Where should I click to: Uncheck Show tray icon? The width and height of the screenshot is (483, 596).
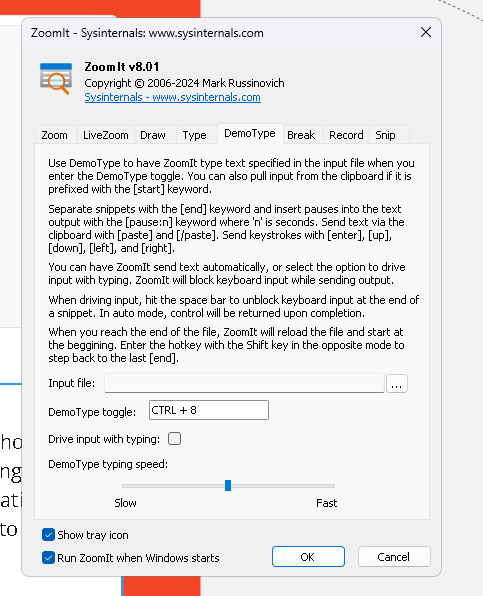(x=48, y=535)
